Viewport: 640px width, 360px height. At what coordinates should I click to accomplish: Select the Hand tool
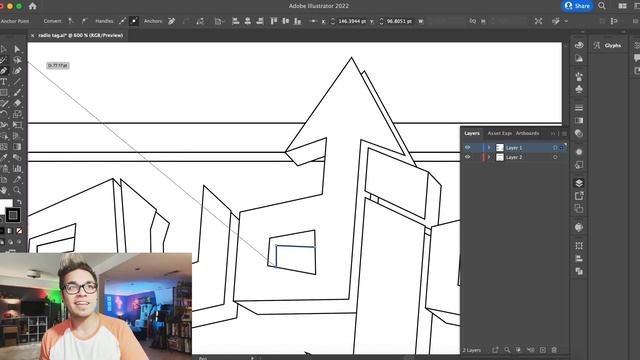(x=4, y=190)
